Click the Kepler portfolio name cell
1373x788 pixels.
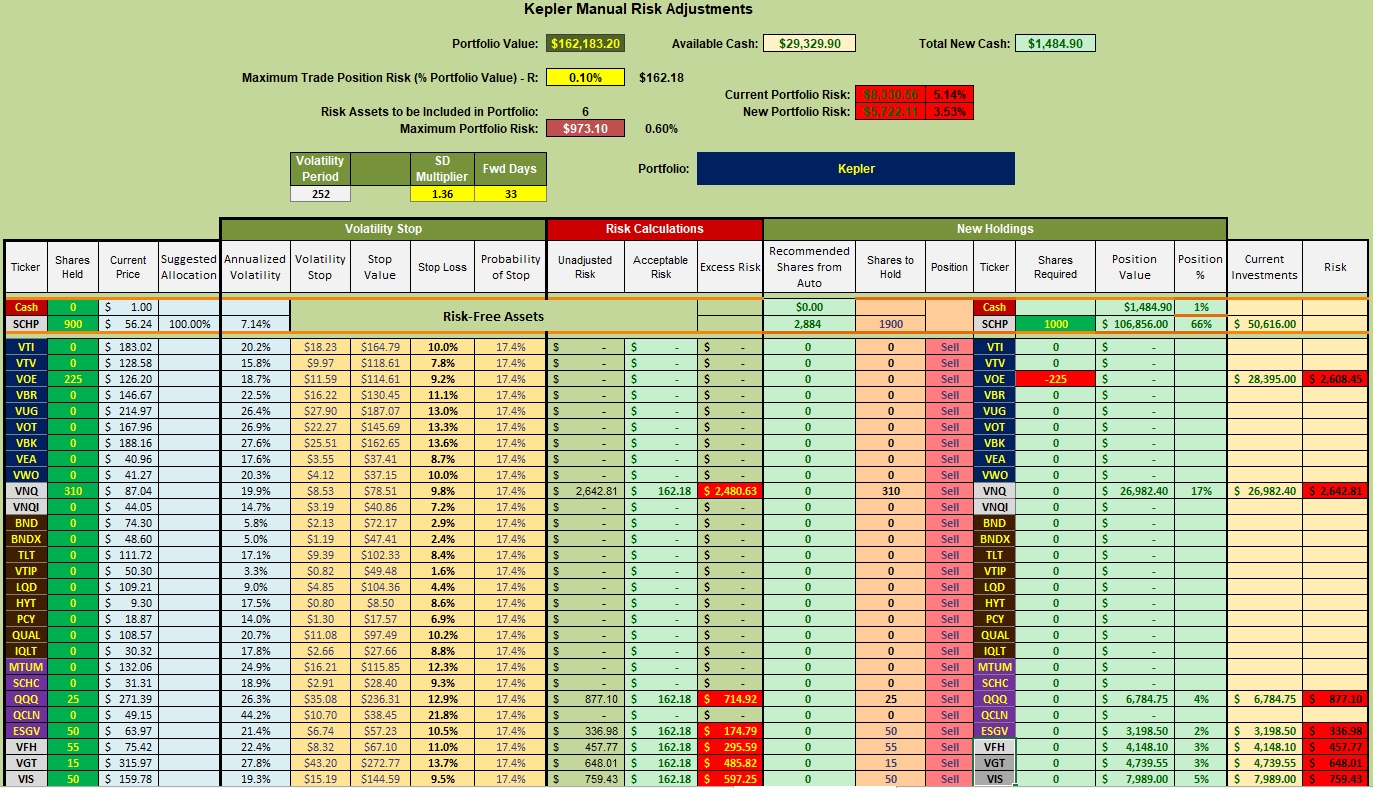[855, 168]
